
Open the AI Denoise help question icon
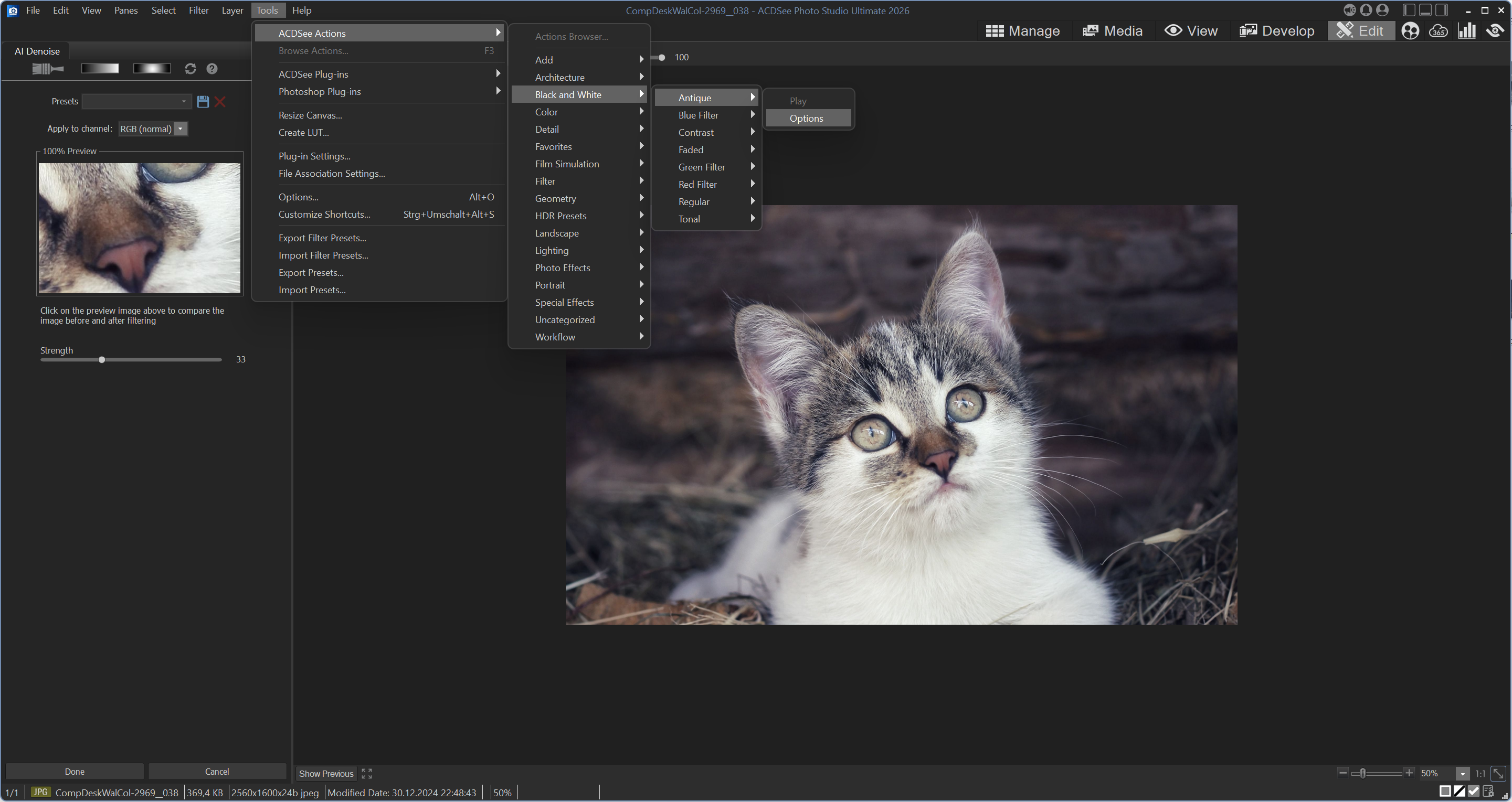tap(212, 69)
